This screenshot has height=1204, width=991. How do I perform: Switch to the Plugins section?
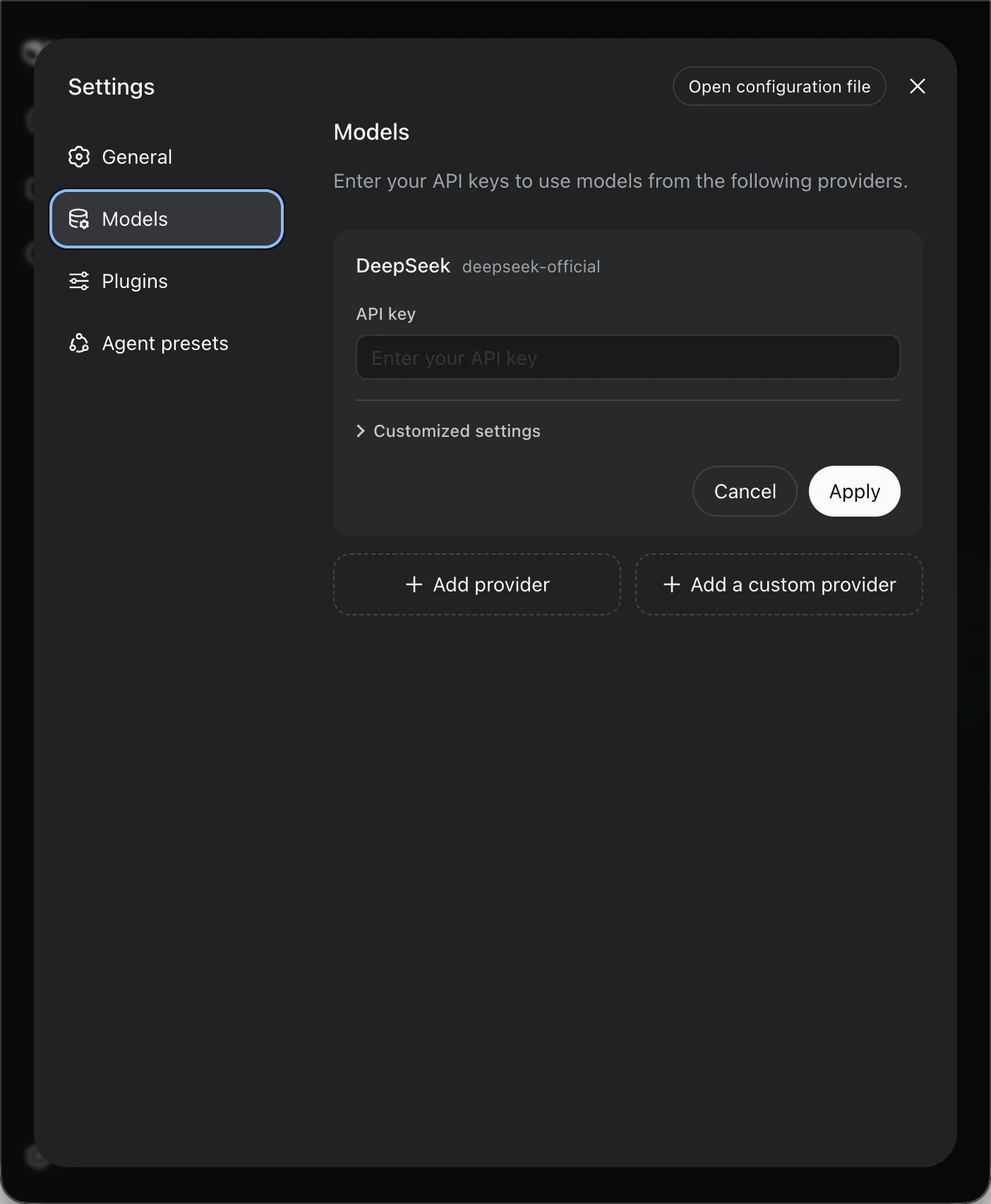point(167,281)
